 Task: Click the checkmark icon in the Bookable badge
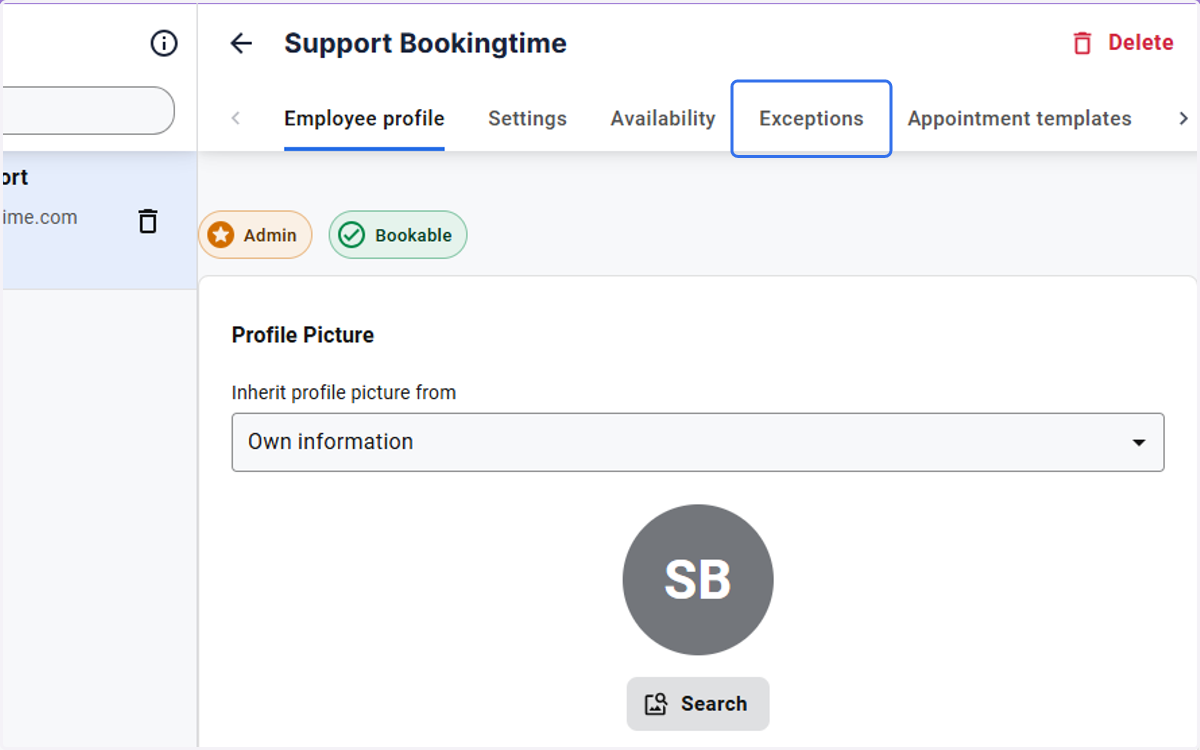(351, 235)
